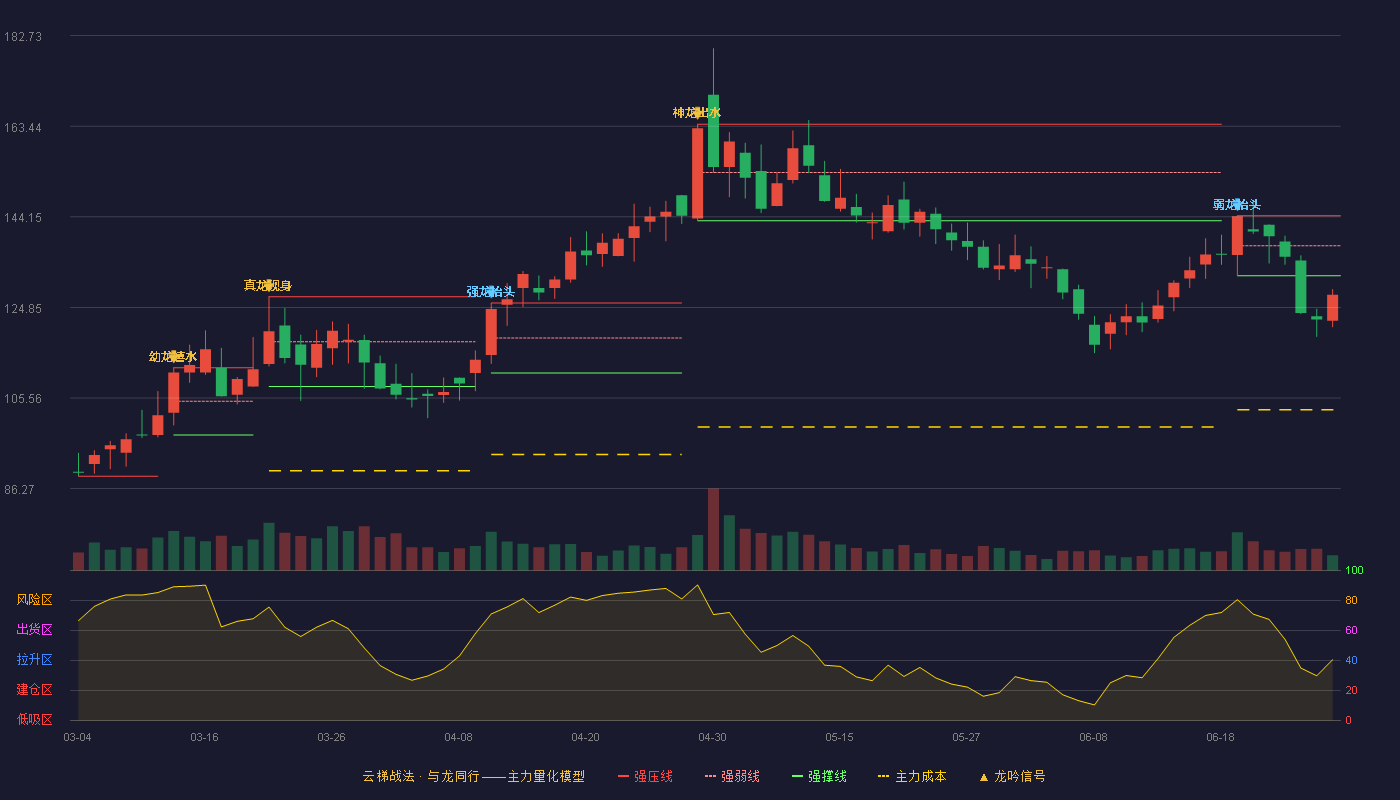Click the 06-18 date label
This screenshot has width=1400, height=800.
(x=1220, y=737)
